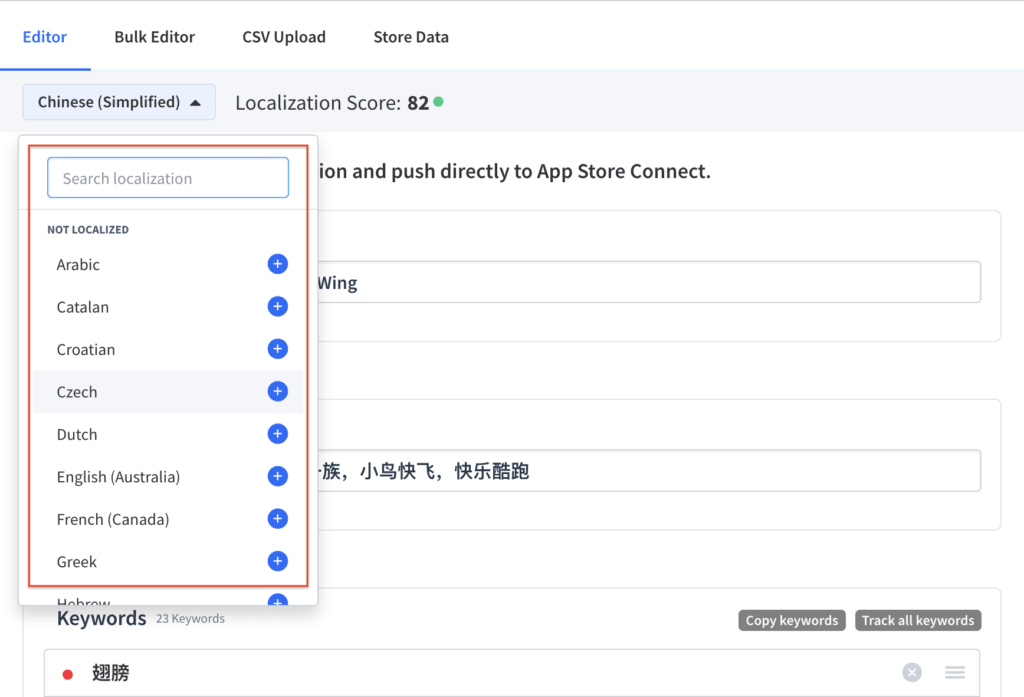Add Arabic localization via its plus icon
Screen dimensions: 1024x697
point(277,264)
